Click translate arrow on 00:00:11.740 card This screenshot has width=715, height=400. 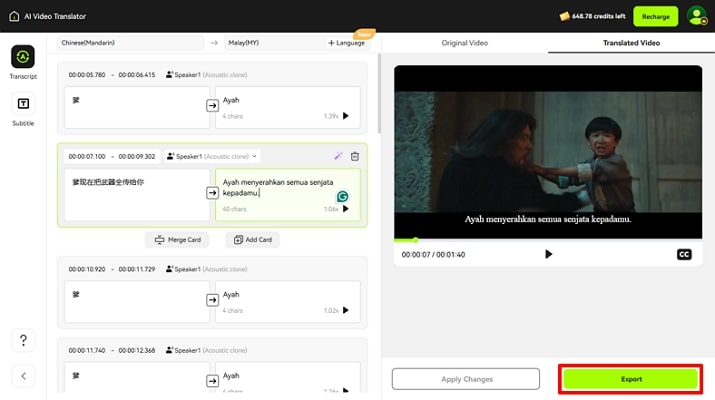pyautogui.click(x=212, y=381)
